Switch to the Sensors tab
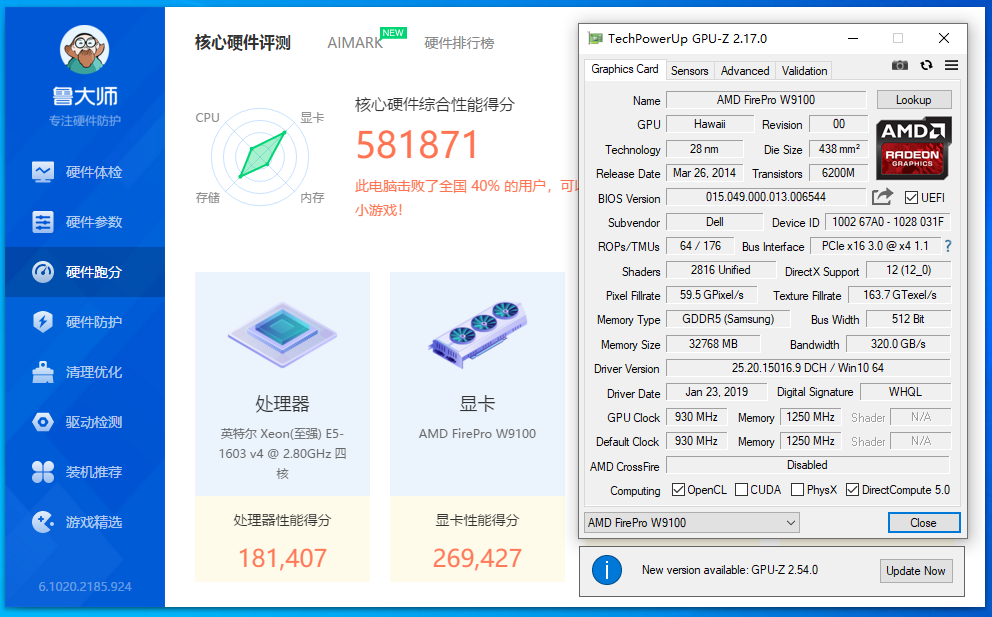Viewport: 992px width, 617px height. pos(690,71)
